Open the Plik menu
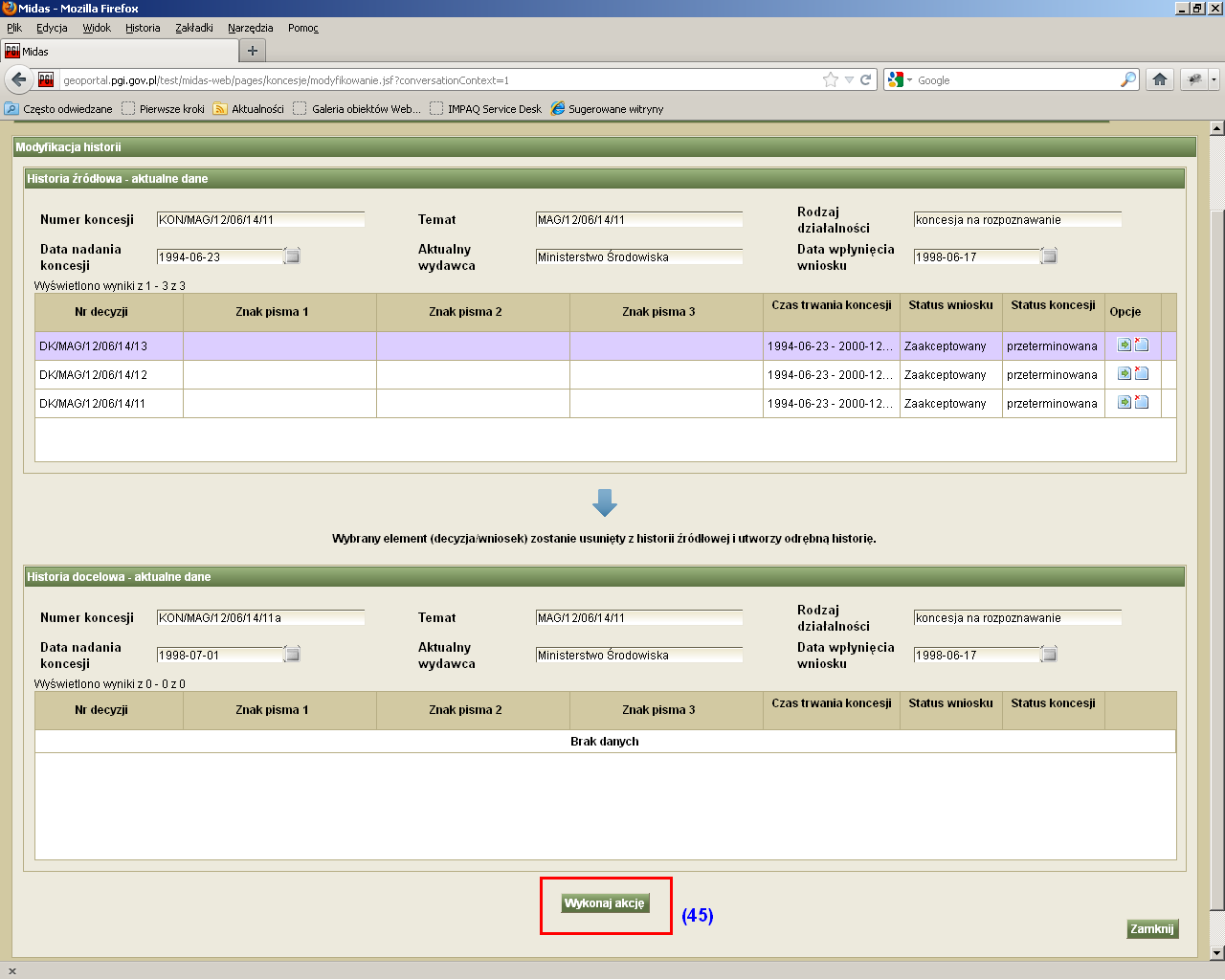The height and width of the screenshot is (980, 1225). [x=14, y=28]
